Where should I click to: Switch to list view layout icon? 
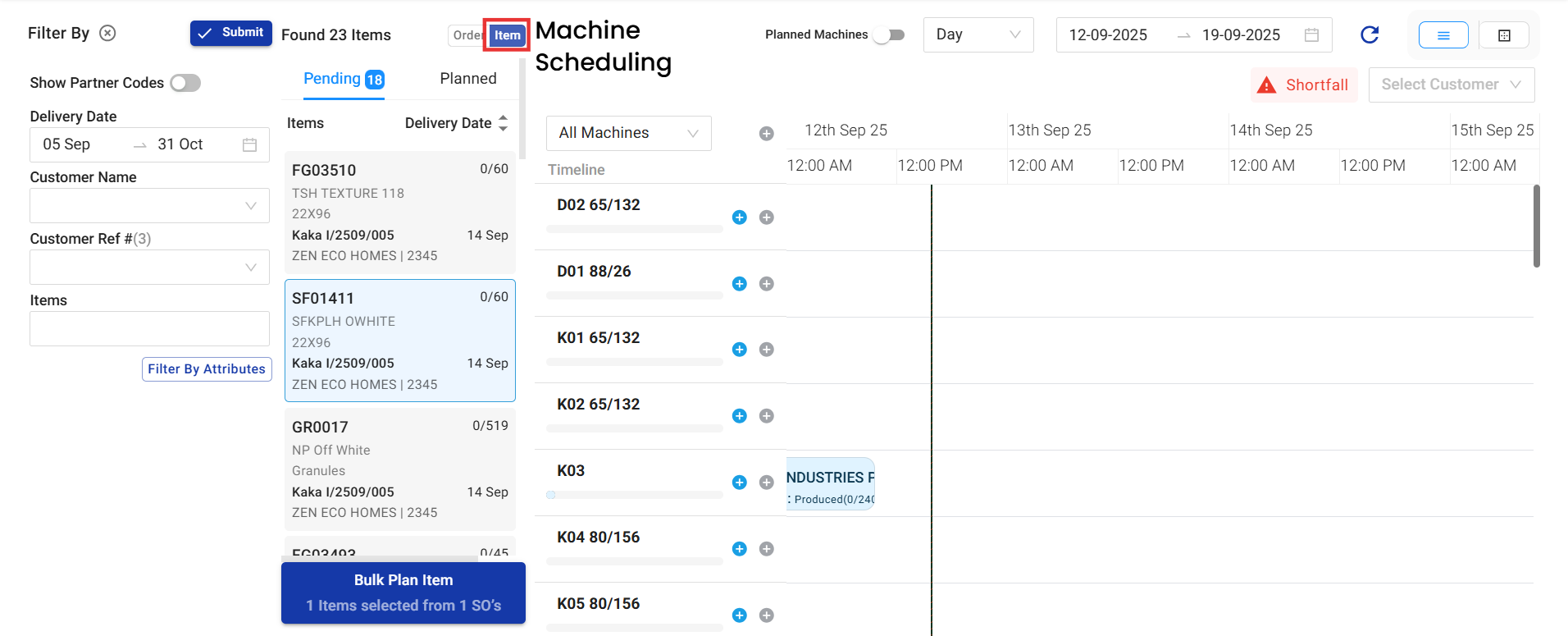coord(1443,35)
